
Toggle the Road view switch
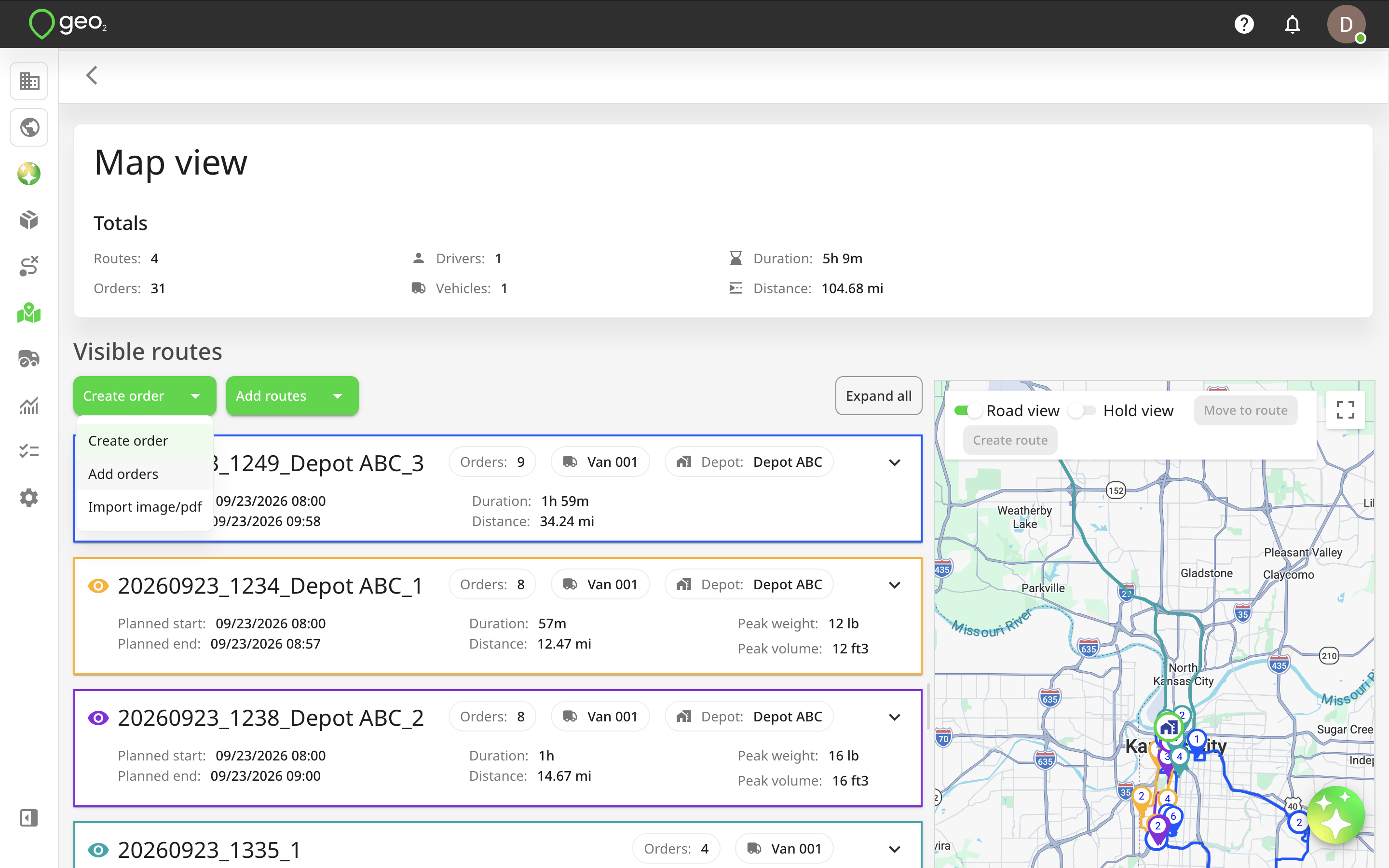click(x=967, y=410)
